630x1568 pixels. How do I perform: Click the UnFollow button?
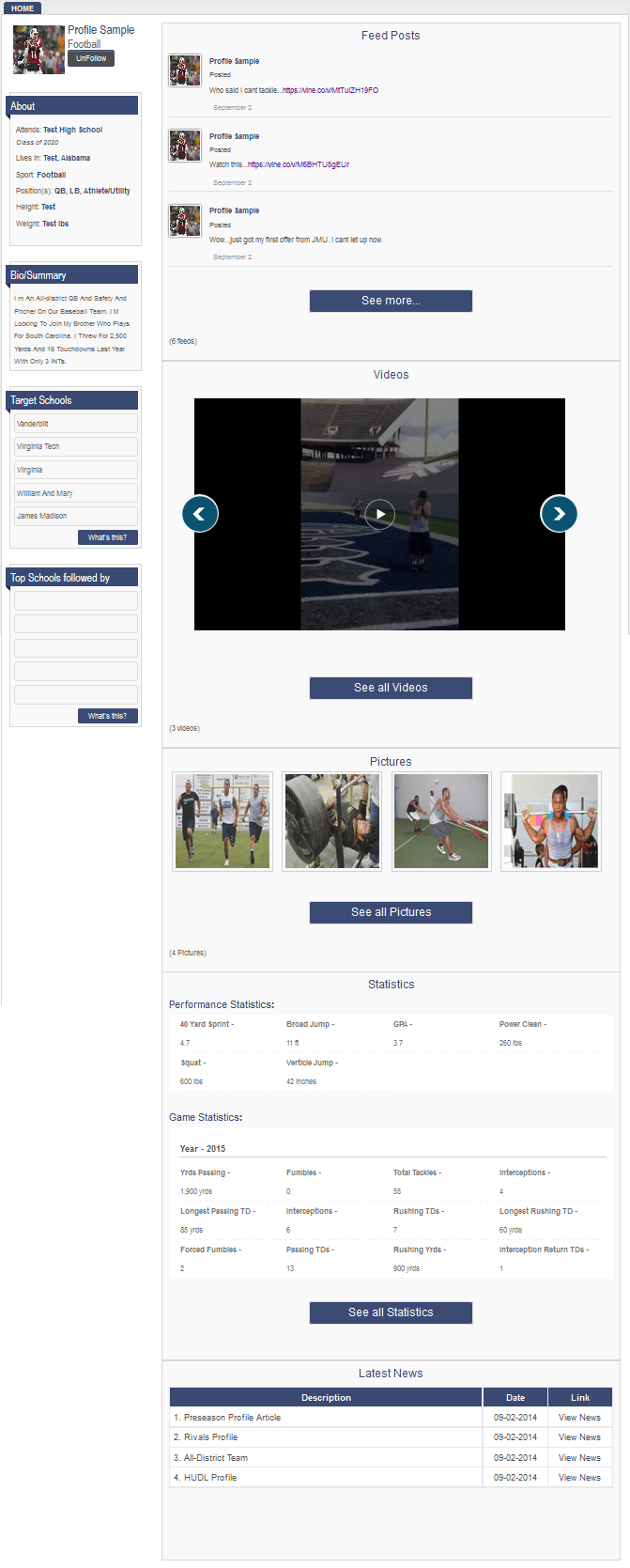[91, 58]
